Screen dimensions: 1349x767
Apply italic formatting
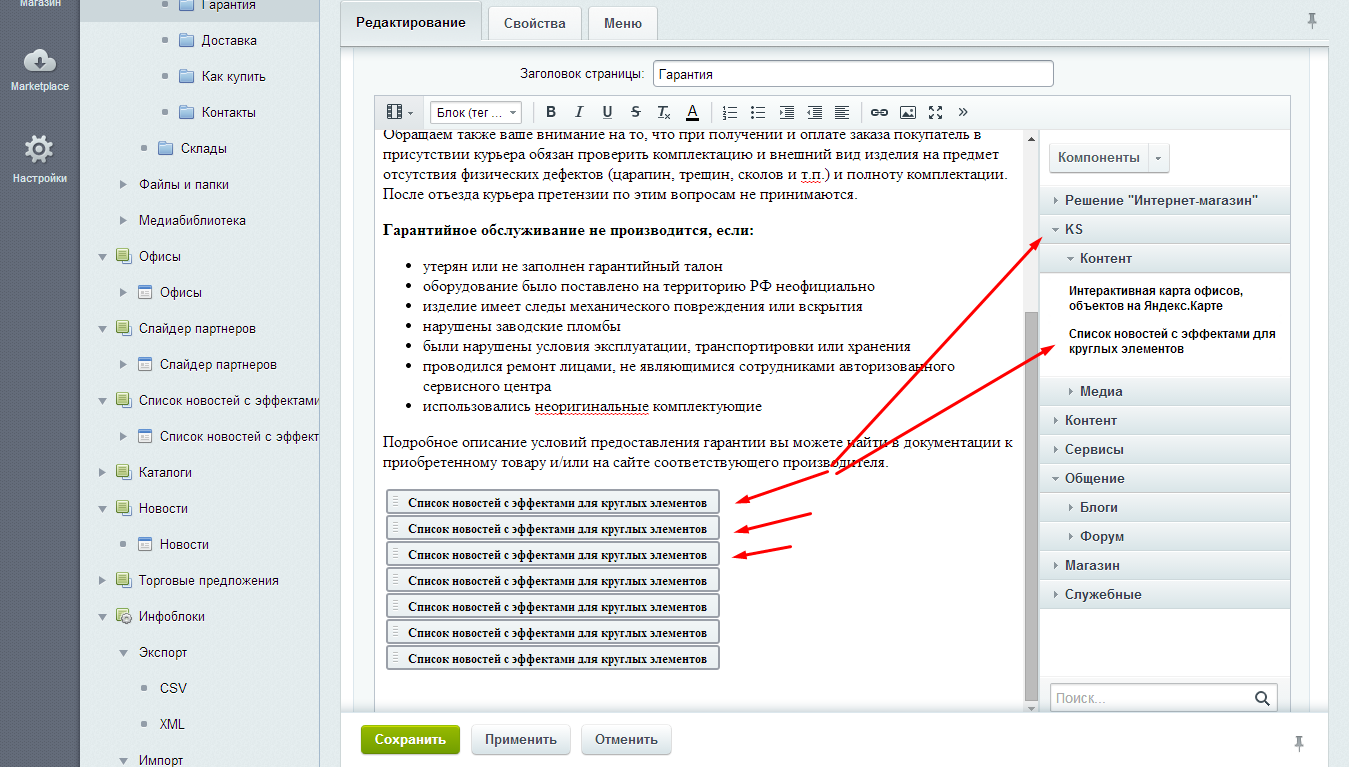point(578,112)
